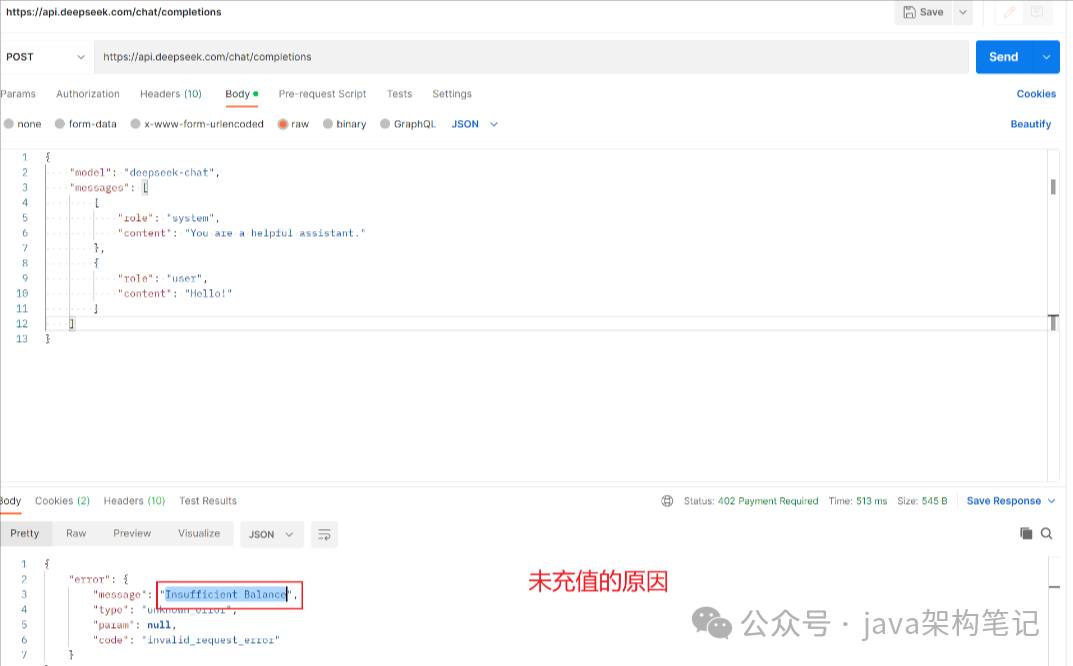Click the 402 Payment Required status text
Image resolution: width=1073 pixels, height=666 pixels.
[768, 501]
